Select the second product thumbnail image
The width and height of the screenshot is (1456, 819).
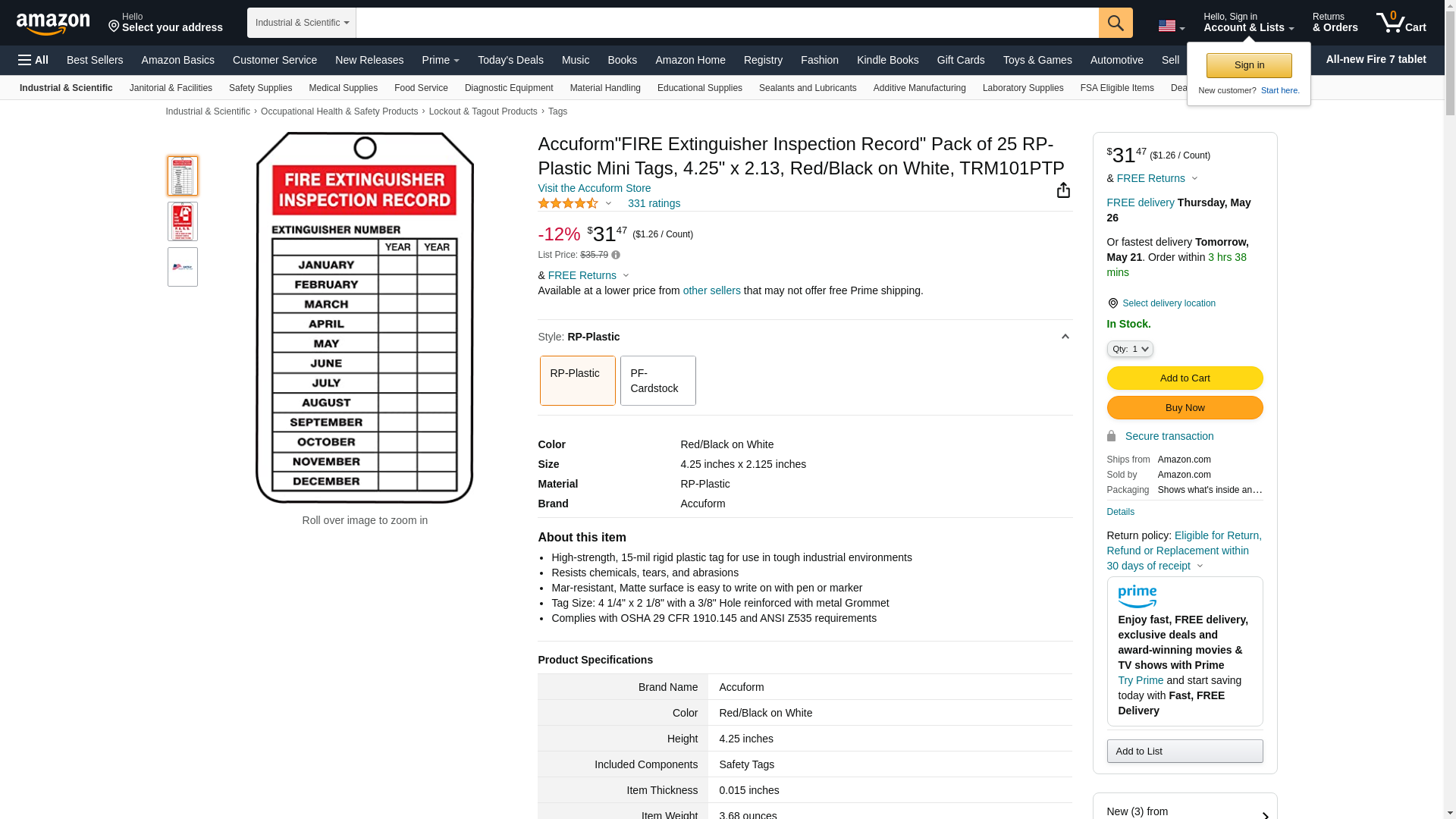[x=183, y=221]
